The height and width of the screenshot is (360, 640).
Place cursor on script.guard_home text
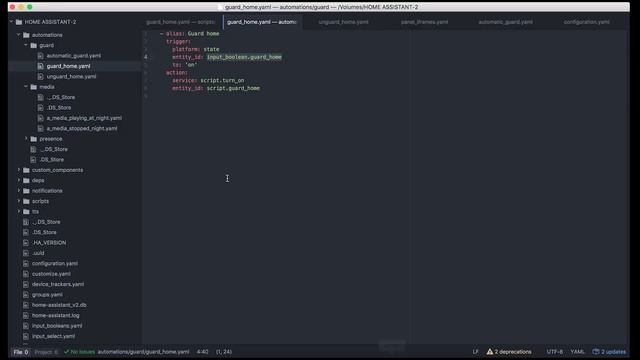(233, 88)
